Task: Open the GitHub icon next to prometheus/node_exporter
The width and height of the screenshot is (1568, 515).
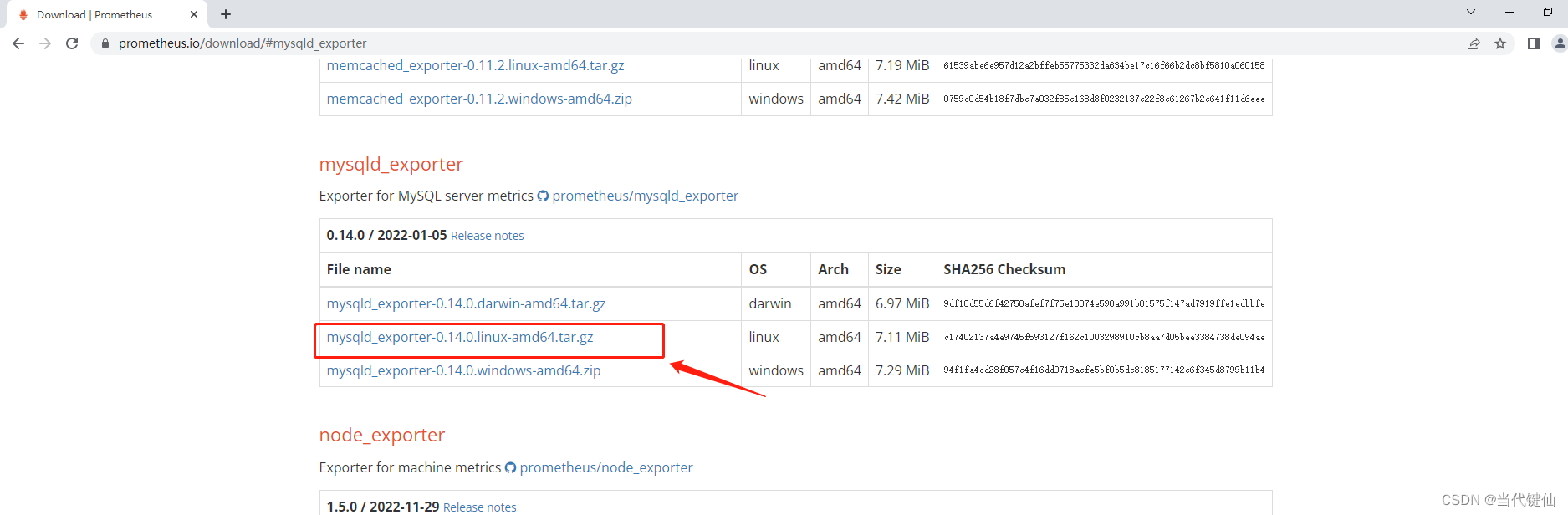Action: [510, 467]
